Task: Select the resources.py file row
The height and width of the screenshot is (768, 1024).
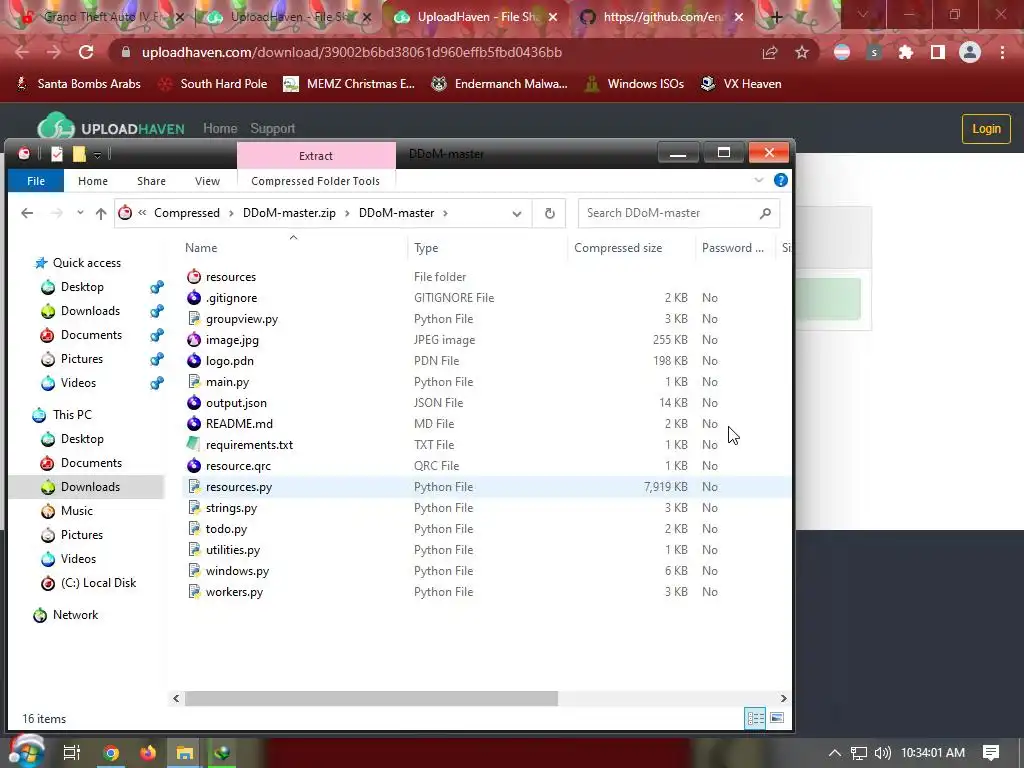Action: coord(486,487)
